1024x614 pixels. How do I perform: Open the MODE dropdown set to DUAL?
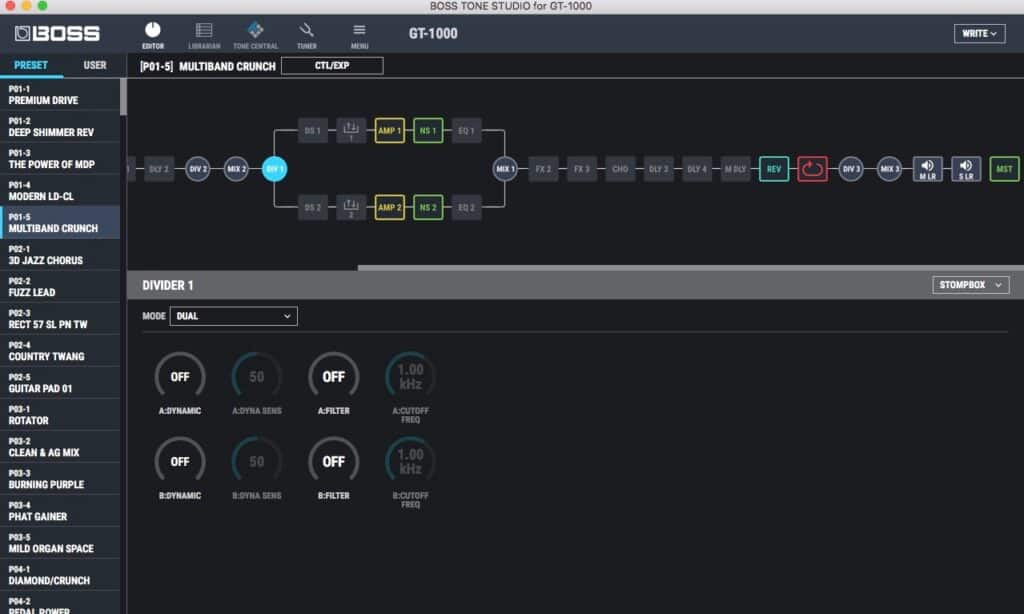tap(234, 316)
